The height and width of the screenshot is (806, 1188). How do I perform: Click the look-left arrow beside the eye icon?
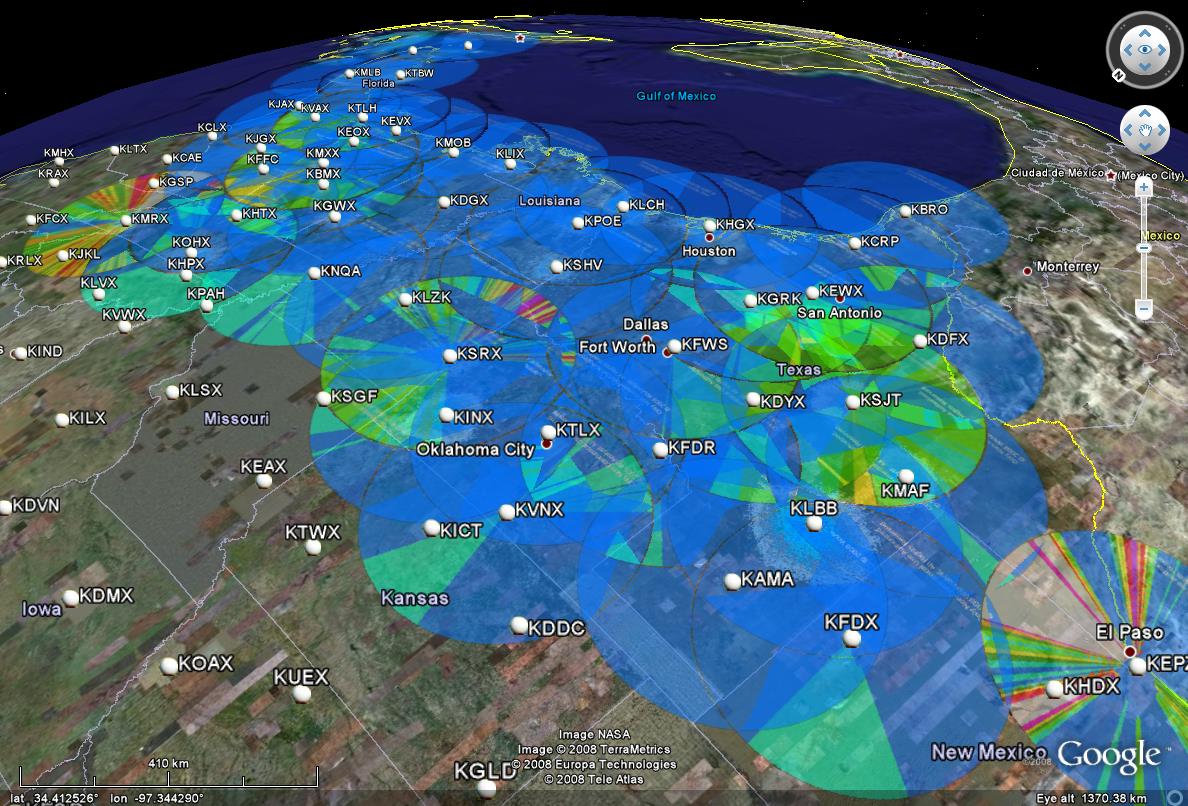(1128, 48)
